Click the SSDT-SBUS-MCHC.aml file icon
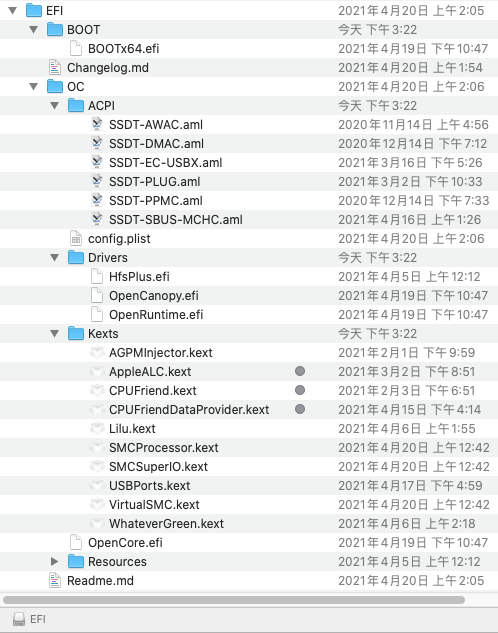The width and height of the screenshot is (498, 633). [97, 219]
